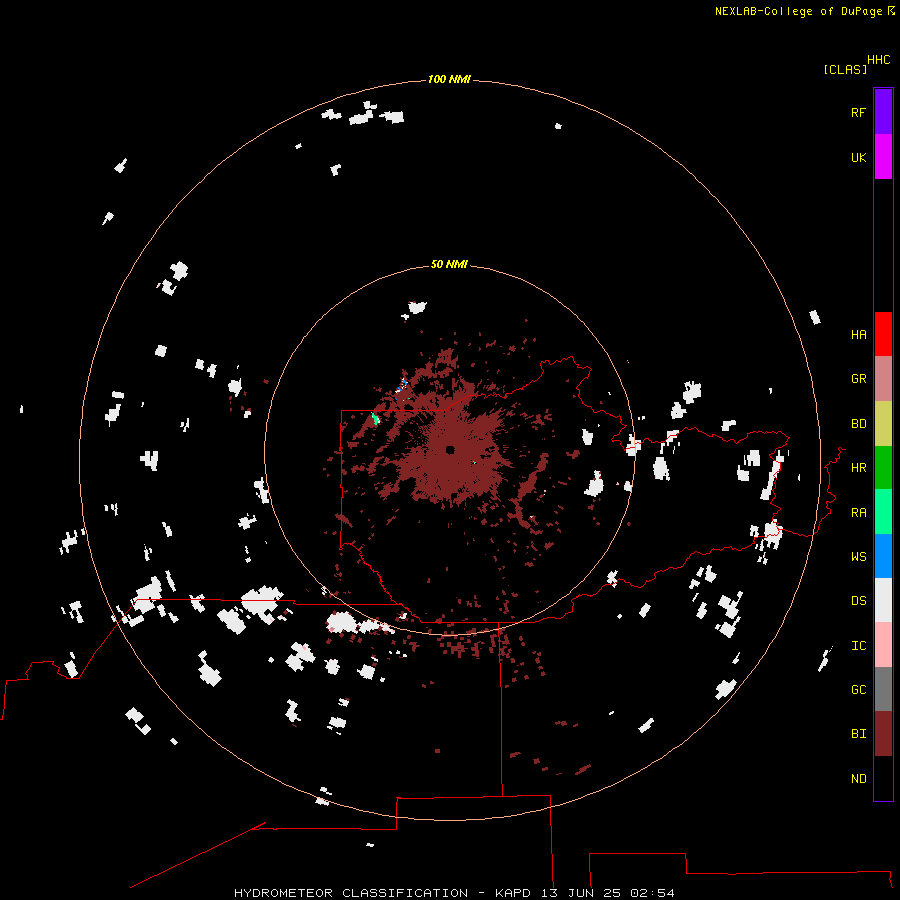Click the radar site center black dot
This screenshot has width=900, height=900.
(x=450, y=449)
